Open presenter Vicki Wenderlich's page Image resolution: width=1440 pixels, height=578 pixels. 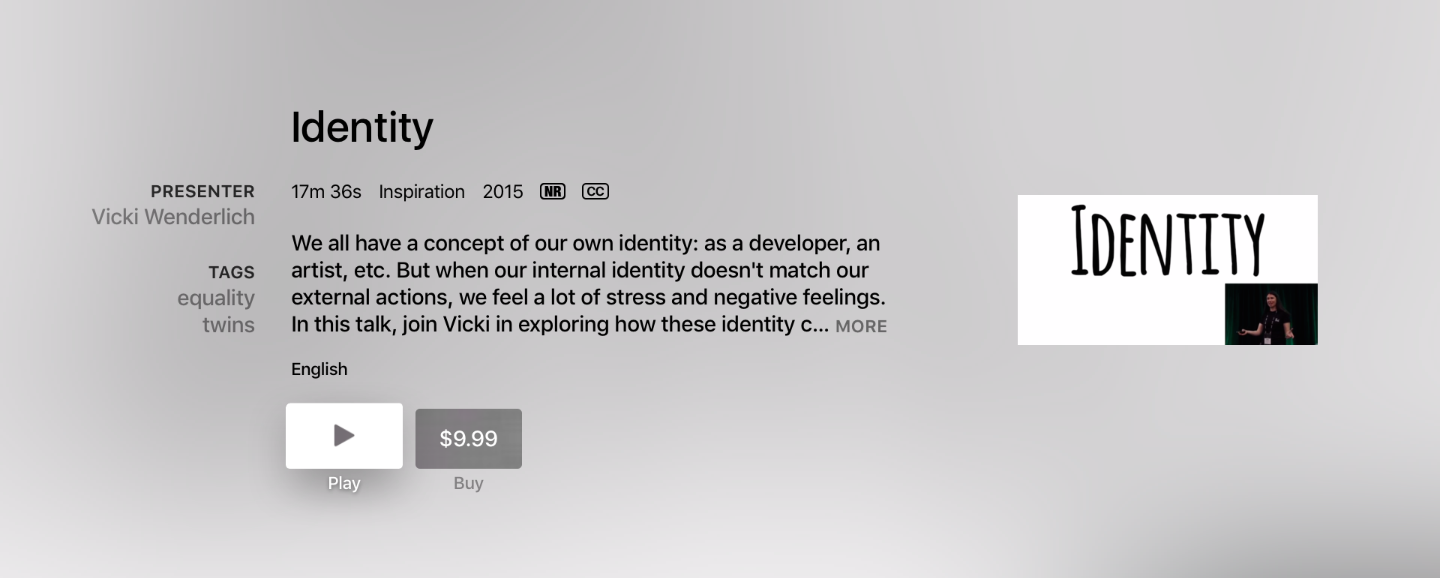click(172, 216)
